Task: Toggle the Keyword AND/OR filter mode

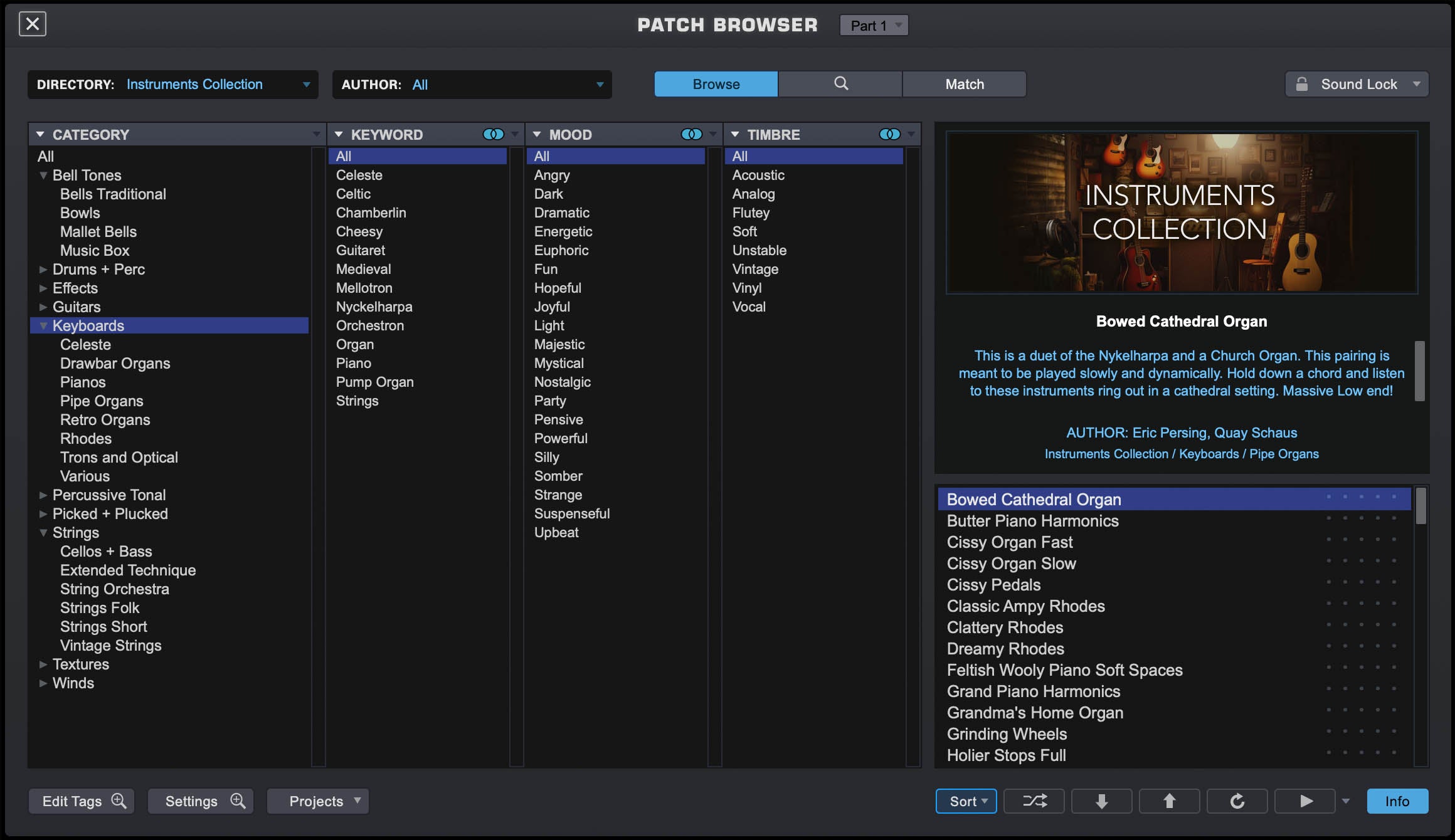Action: pyautogui.click(x=494, y=134)
